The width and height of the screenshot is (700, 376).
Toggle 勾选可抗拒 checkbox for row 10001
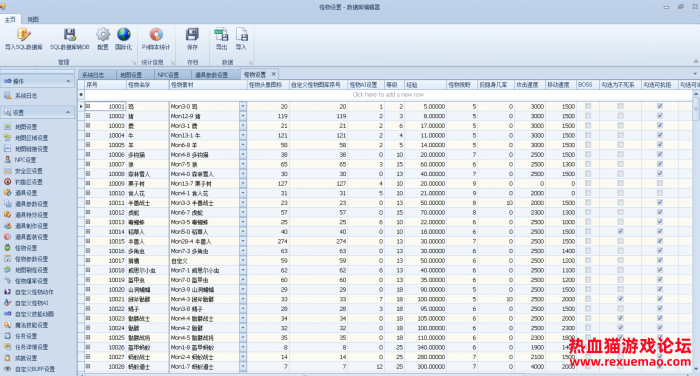(660, 106)
